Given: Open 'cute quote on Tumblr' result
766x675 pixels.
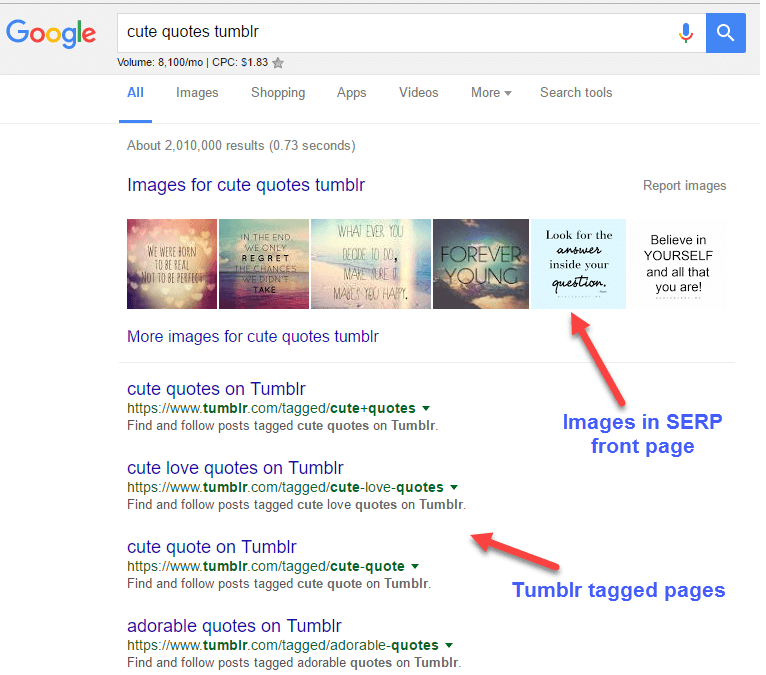Looking at the screenshot, I should (212, 547).
